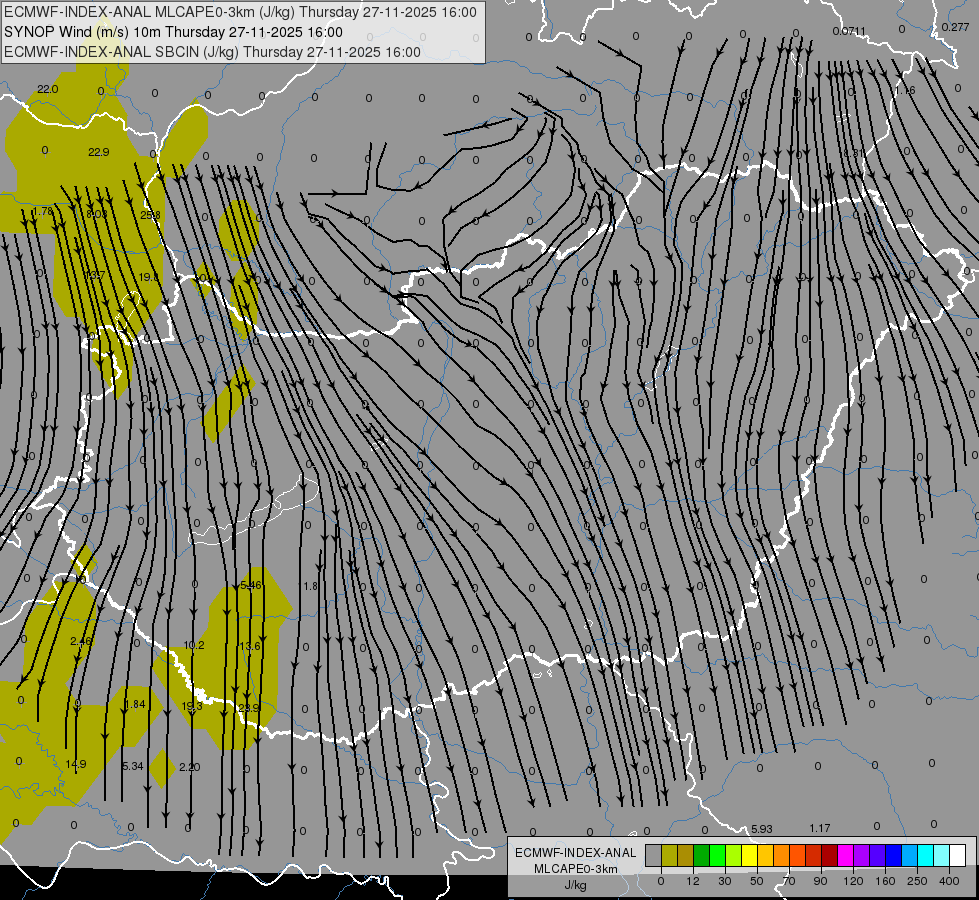Click the map value 22.0
Viewport: 979px width, 900px height.
(47, 89)
